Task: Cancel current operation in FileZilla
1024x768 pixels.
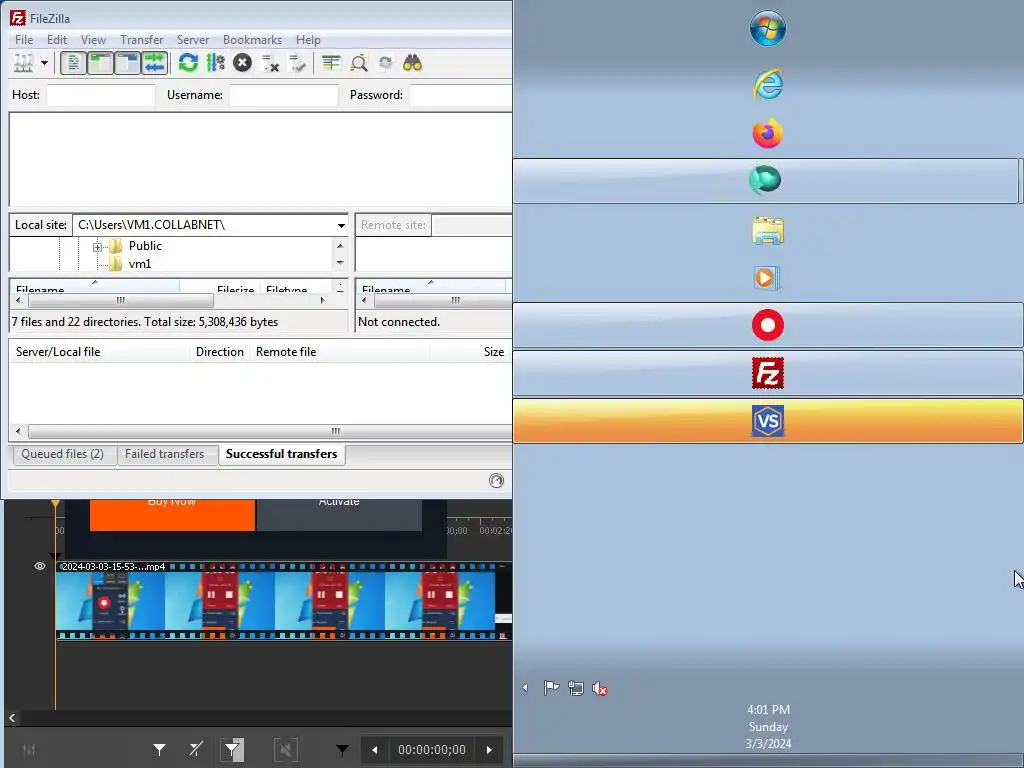Action: click(242, 63)
